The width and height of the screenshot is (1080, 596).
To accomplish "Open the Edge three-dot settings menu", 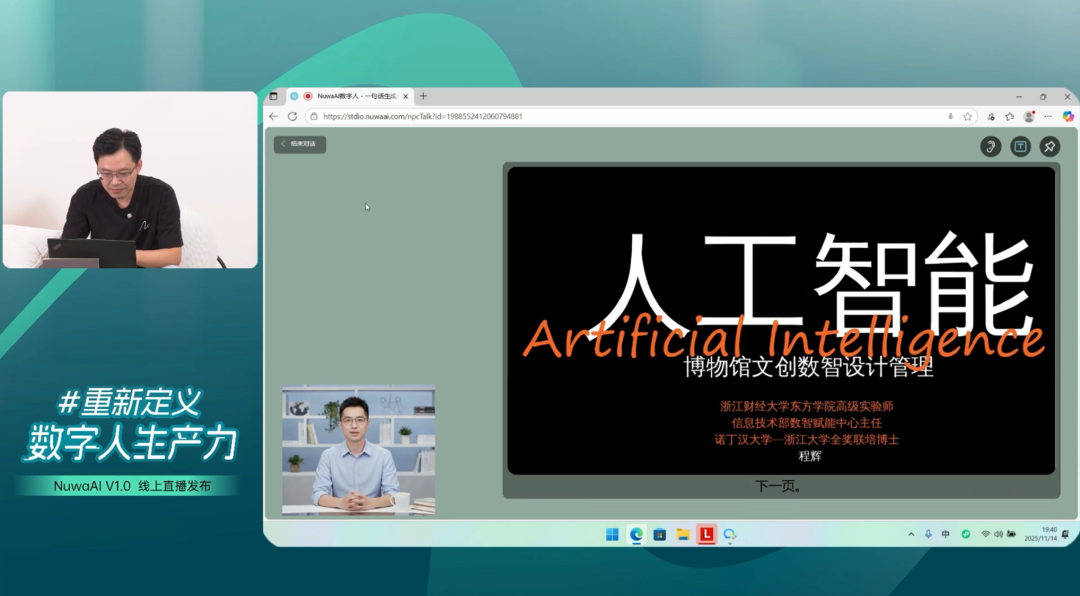I will [x=1048, y=117].
